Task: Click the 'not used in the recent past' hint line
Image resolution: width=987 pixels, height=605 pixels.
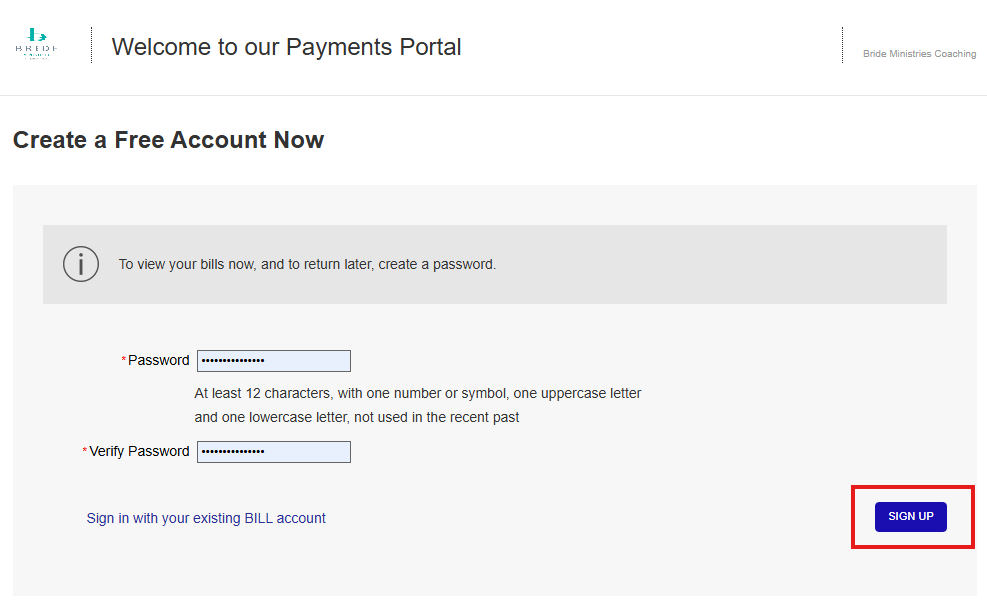Action: coord(357,417)
